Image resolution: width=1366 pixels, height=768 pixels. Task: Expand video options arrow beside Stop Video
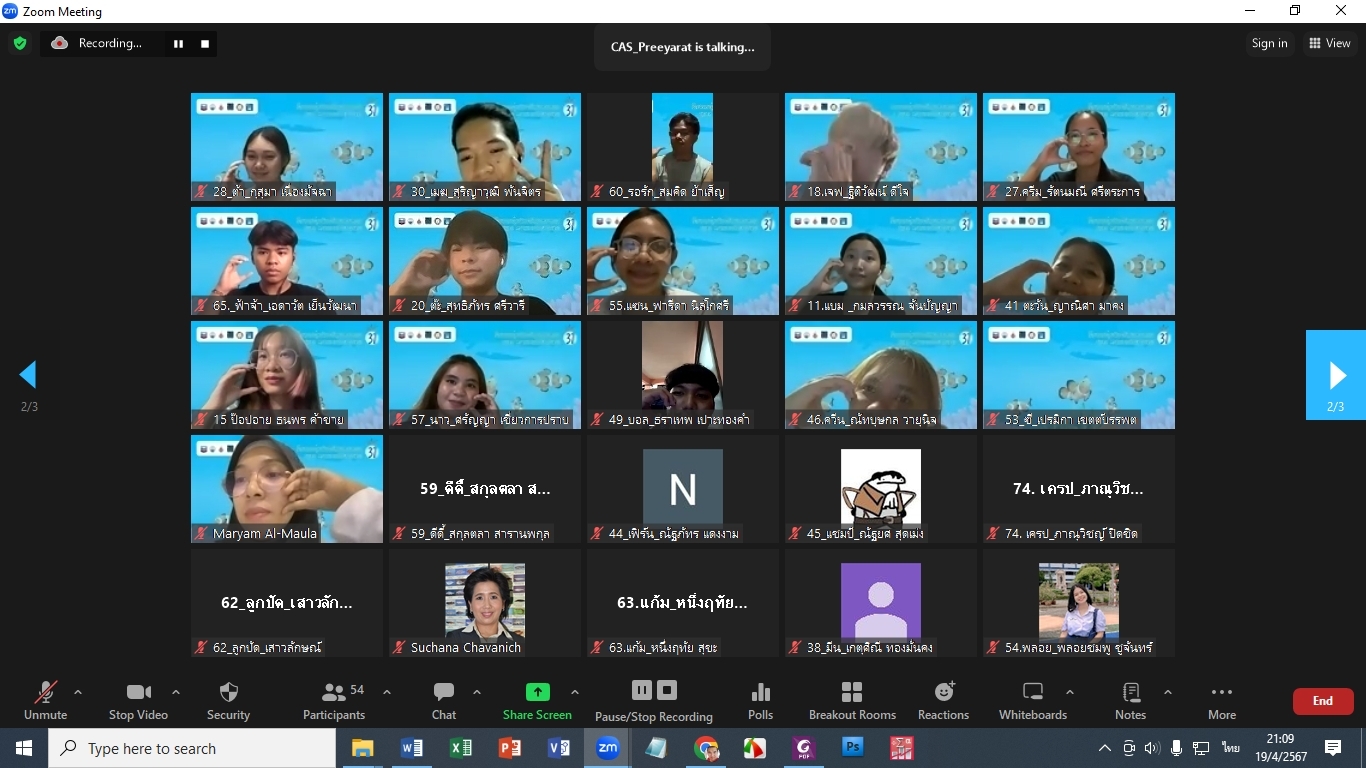coord(176,692)
